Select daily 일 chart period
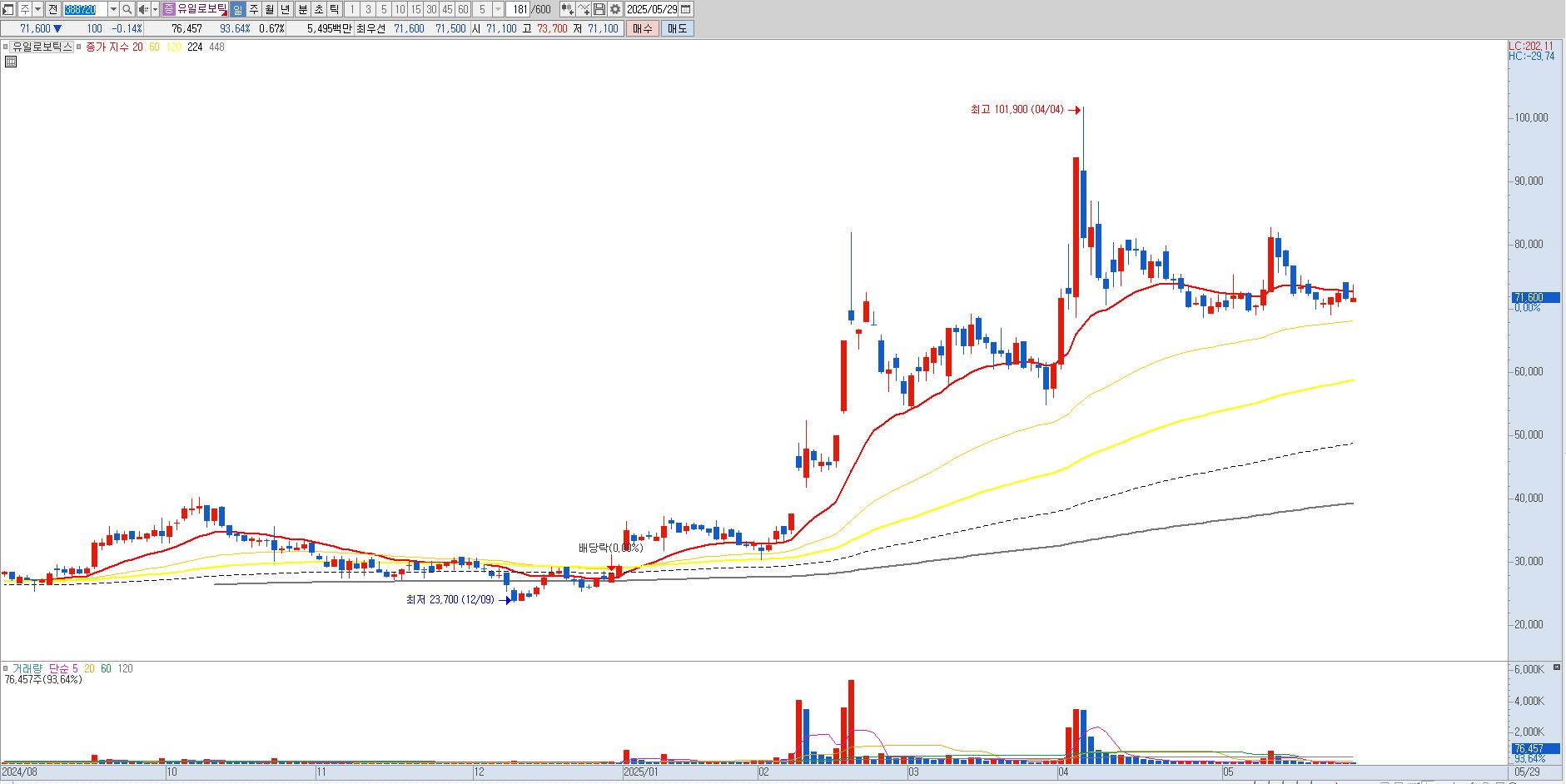 (238, 9)
